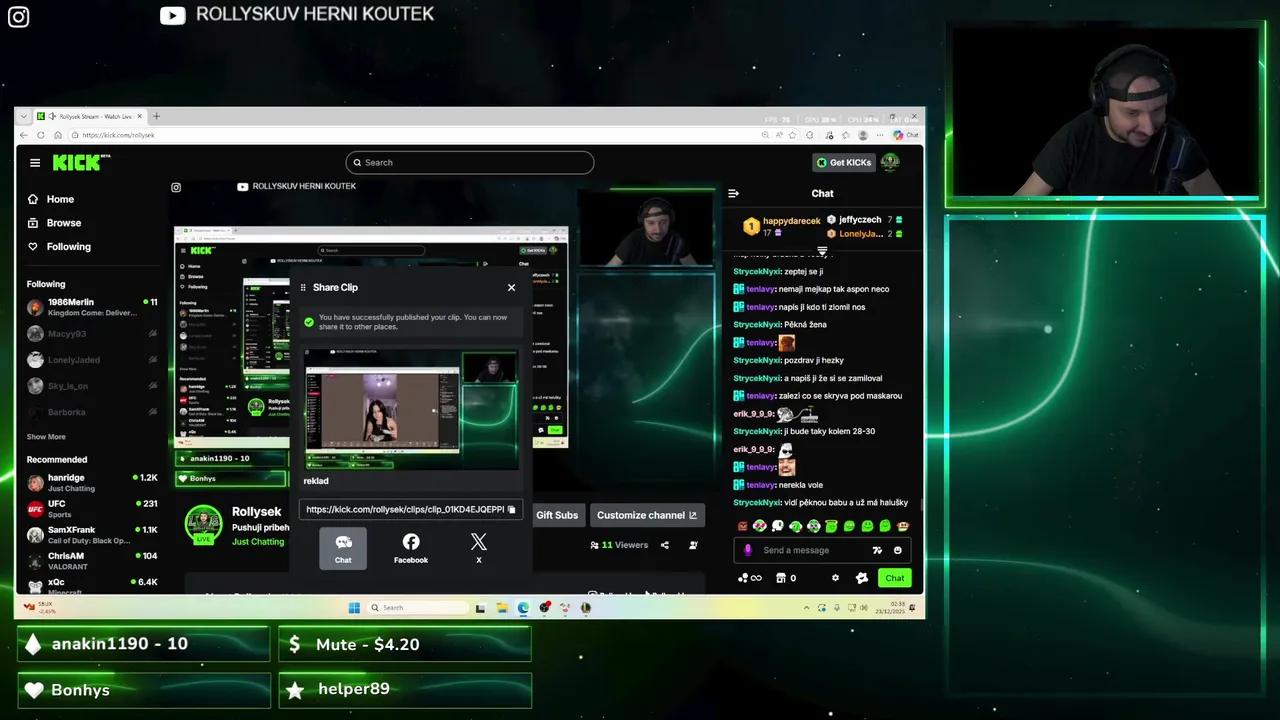The height and width of the screenshot is (720, 1280).
Task: Click the channel points infinity icon
Action: pyautogui.click(x=749, y=578)
